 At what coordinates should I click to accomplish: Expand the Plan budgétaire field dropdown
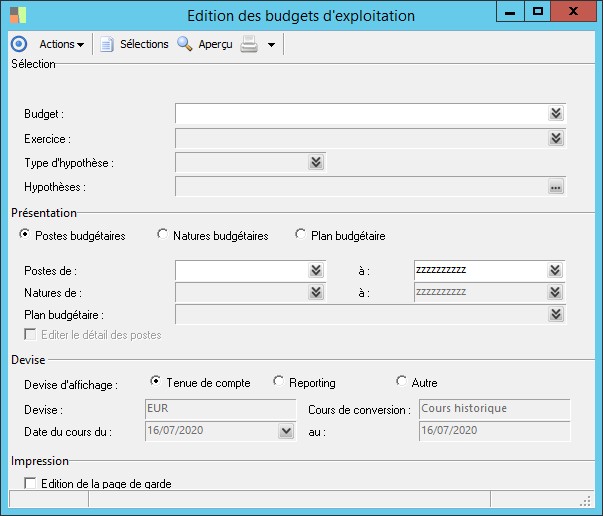tap(556, 315)
